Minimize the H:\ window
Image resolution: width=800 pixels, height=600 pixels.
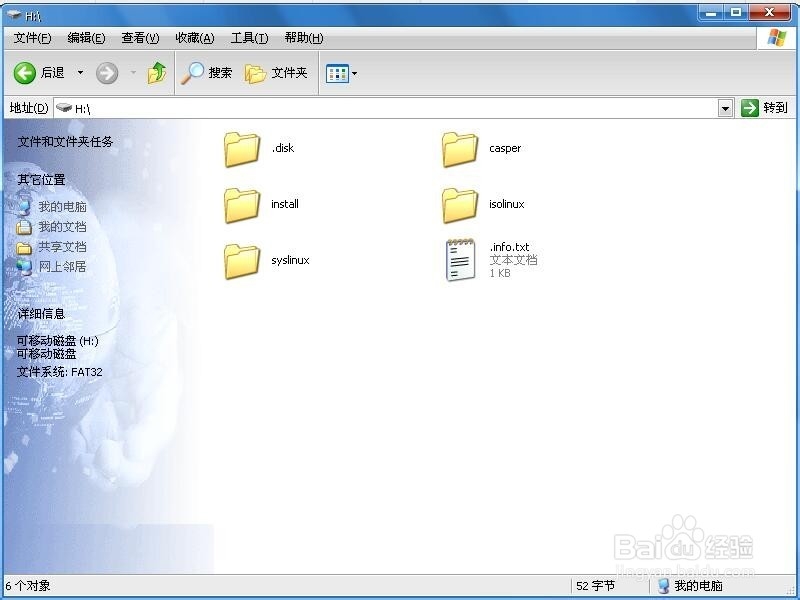point(711,13)
